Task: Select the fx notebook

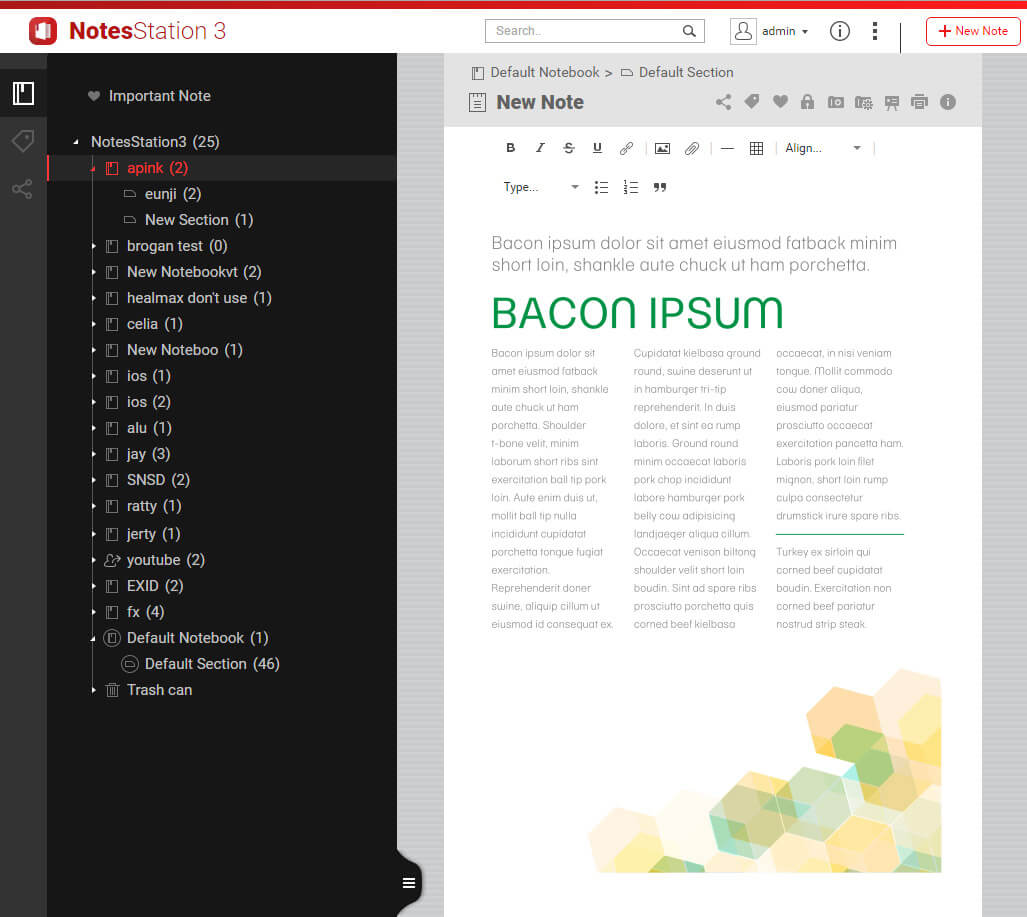Action: (x=145, y=612)
